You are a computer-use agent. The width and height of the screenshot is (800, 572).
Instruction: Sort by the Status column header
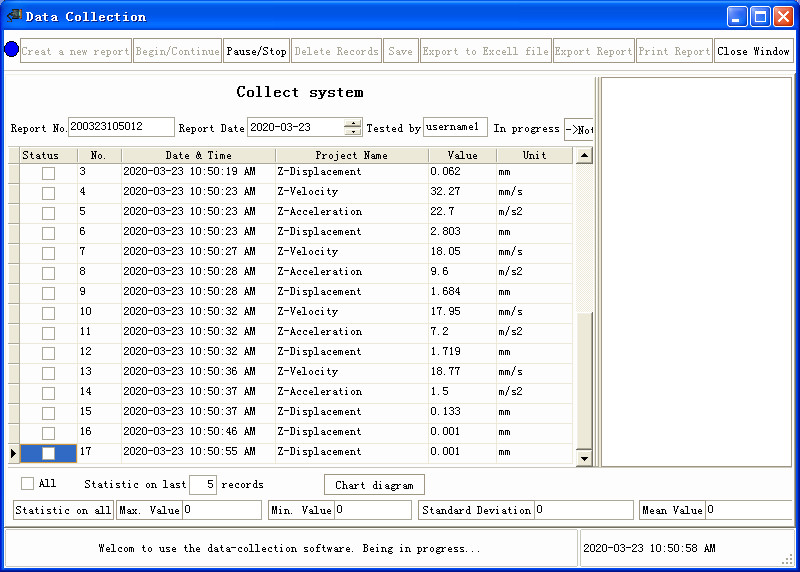[x=48, y=155]
